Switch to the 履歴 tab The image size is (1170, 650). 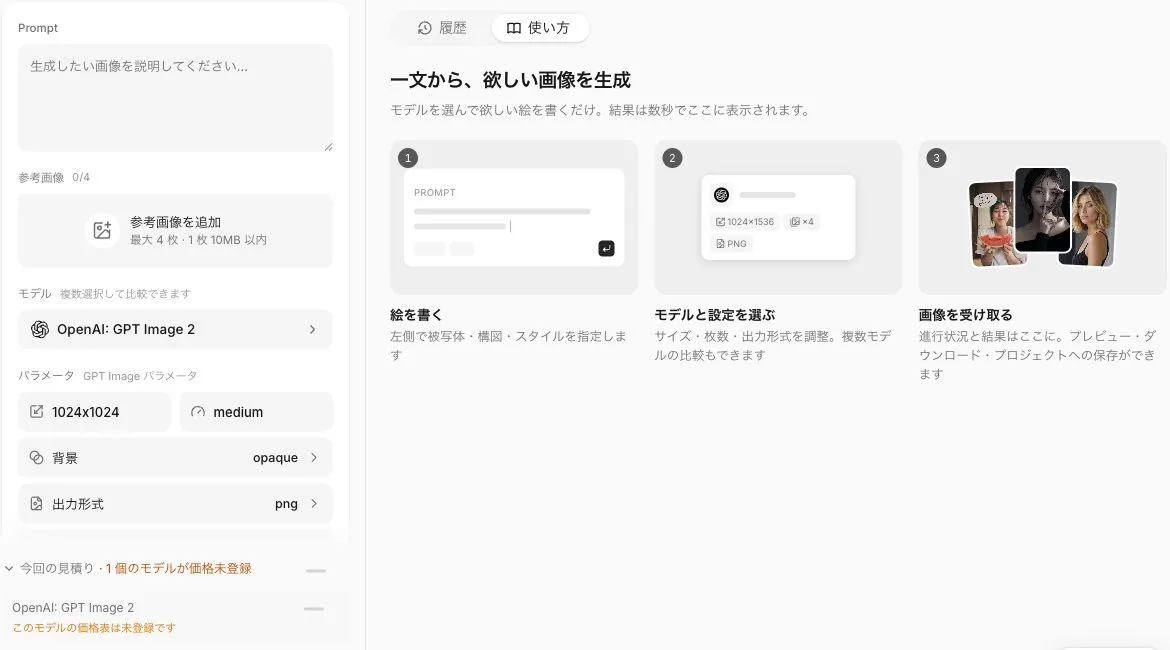point(442,28)
